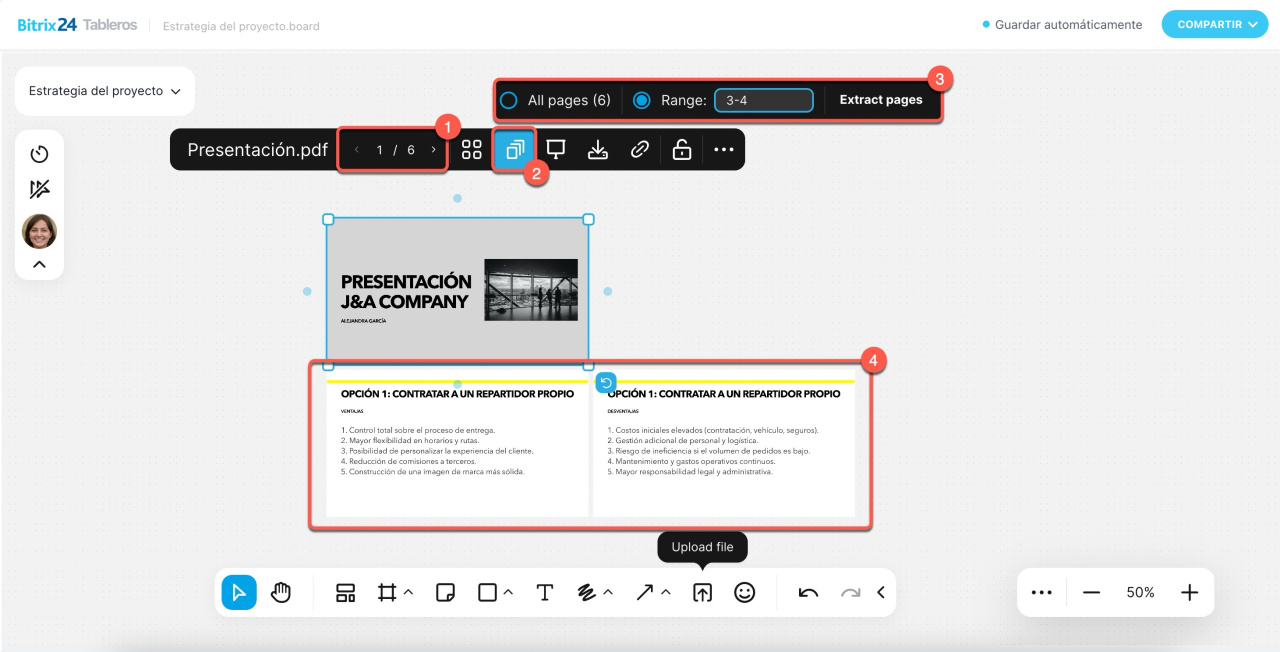
Task: Redo the last undone action
Action: [x=851, y=593]
